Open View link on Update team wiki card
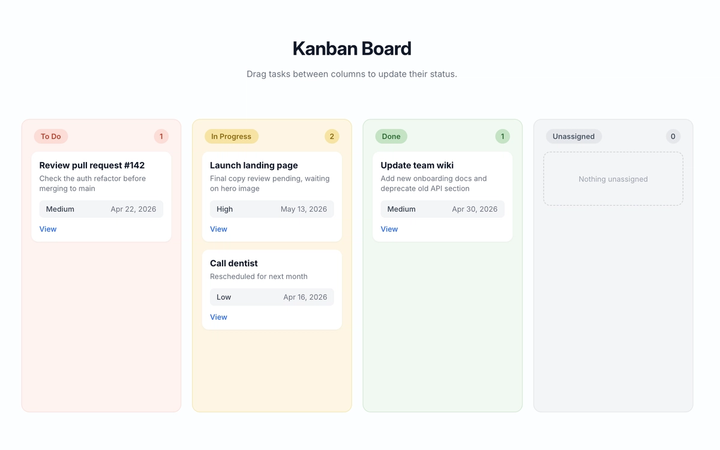 click(389, 229)
